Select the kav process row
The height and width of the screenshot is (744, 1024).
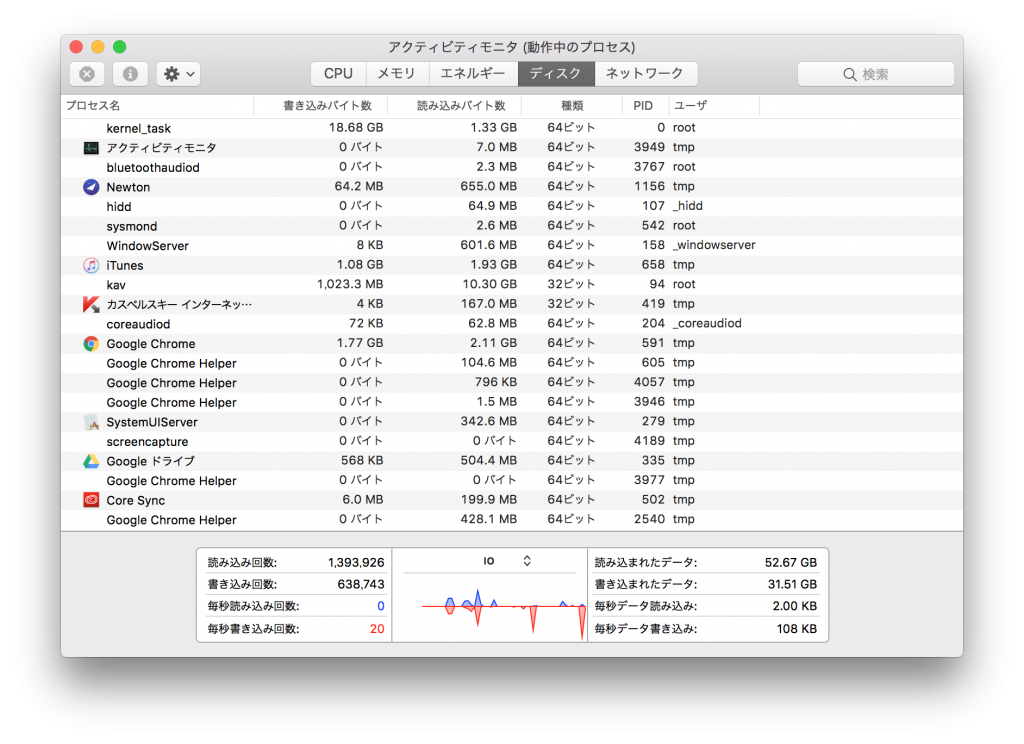point(512,285)
